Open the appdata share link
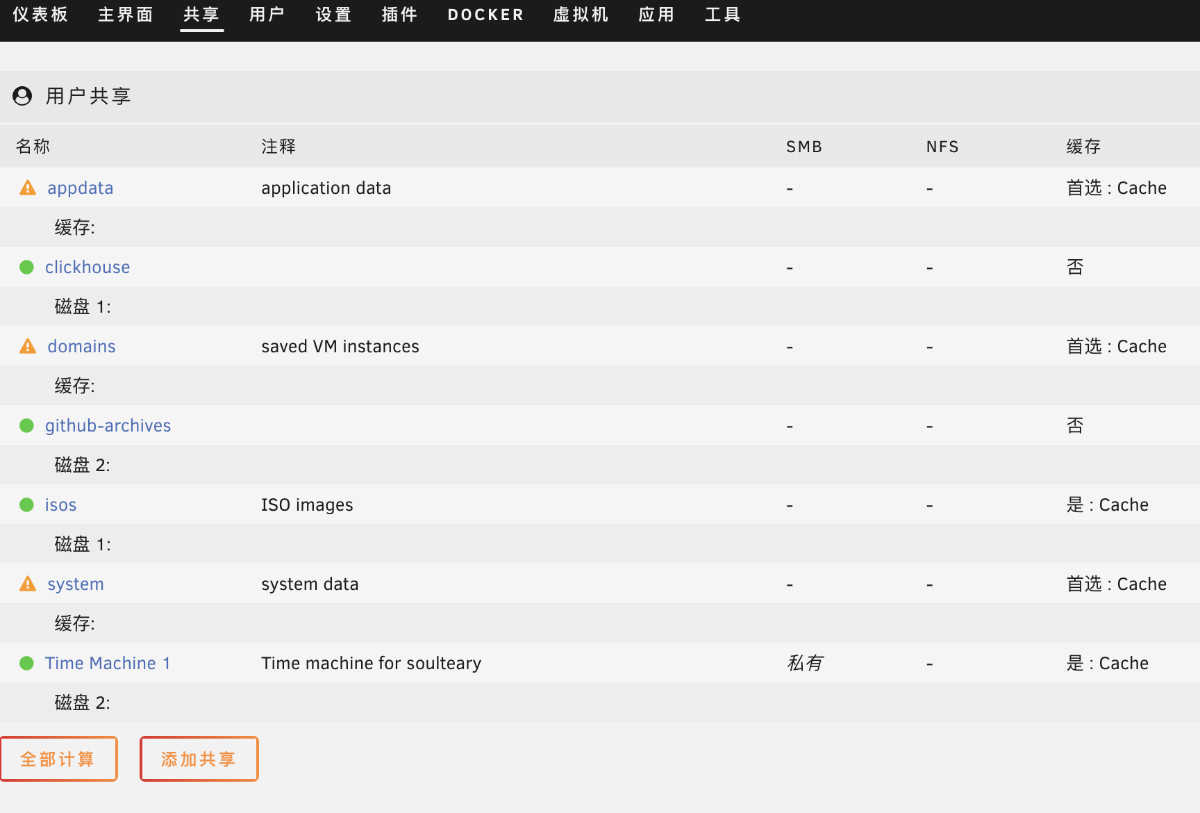Image resolution: width=1200 pixels, height=813 pixels. pos(80,188)
